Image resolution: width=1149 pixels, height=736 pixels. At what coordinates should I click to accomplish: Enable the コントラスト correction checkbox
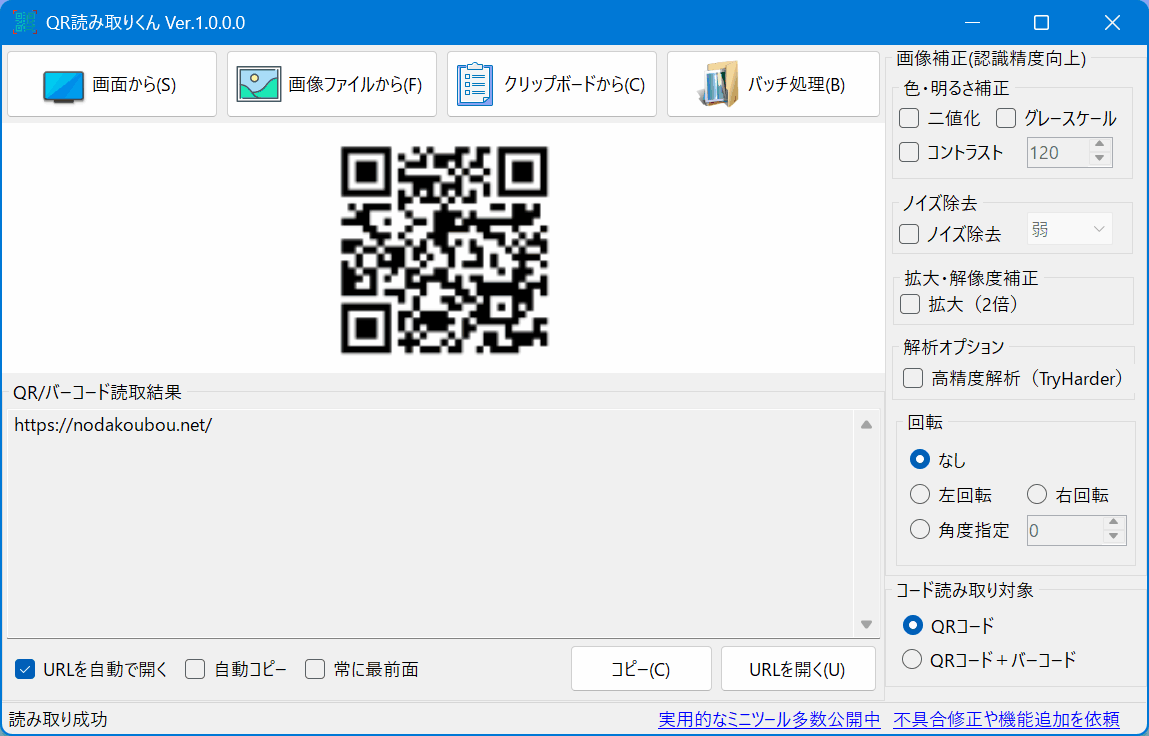[909, 152]
